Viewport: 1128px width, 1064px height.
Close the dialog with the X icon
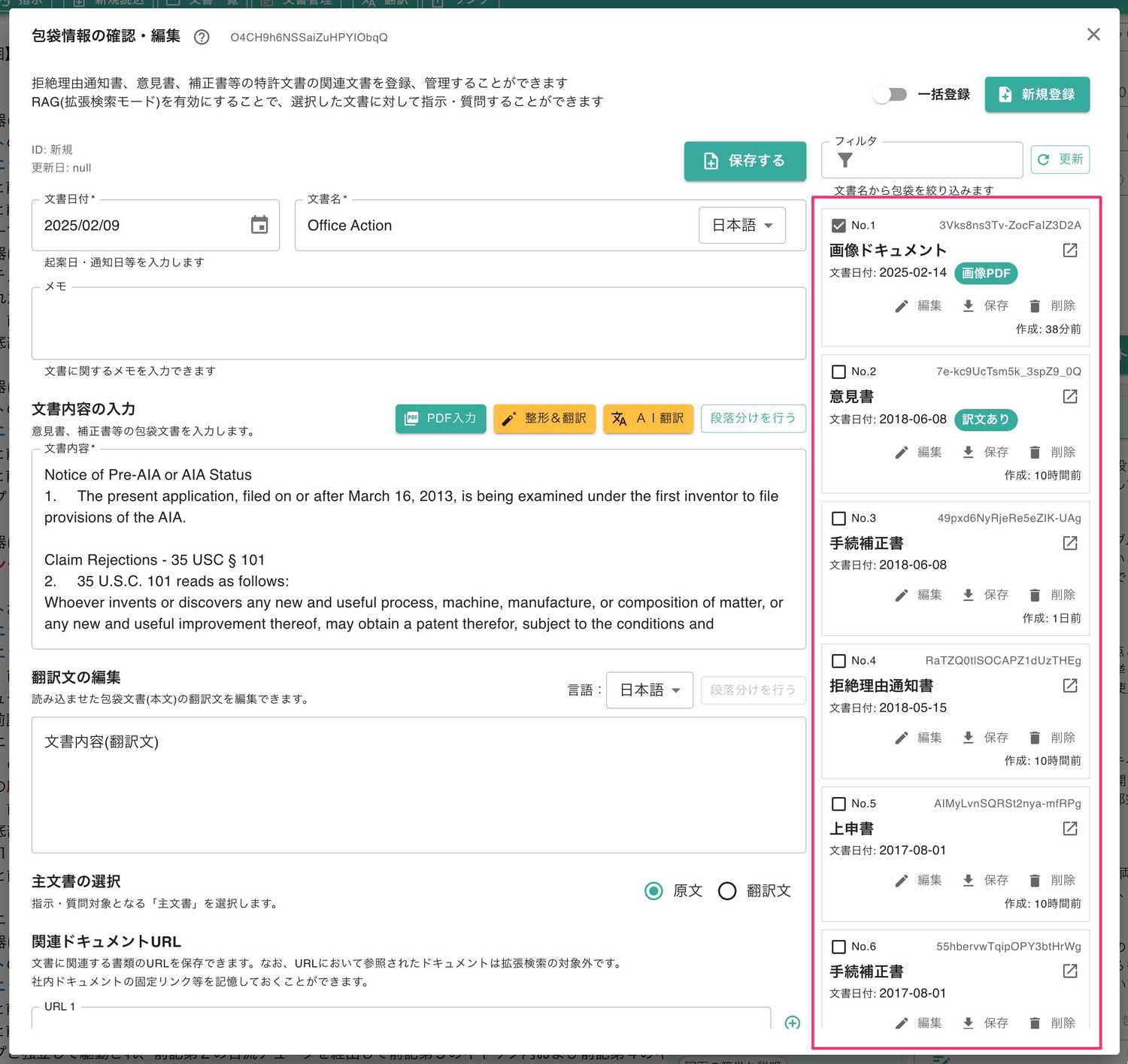(1093, 35)
